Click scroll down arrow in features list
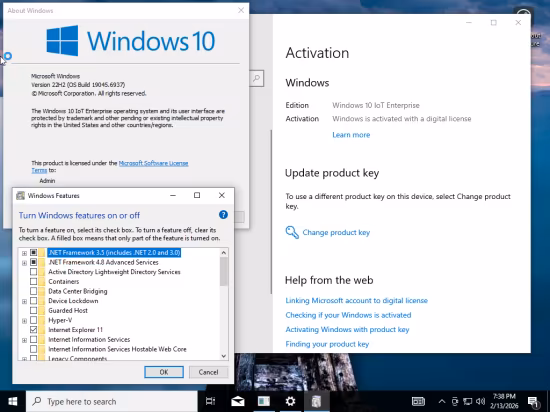Screen dimensions: 550x412 click(x=224, y=356)
